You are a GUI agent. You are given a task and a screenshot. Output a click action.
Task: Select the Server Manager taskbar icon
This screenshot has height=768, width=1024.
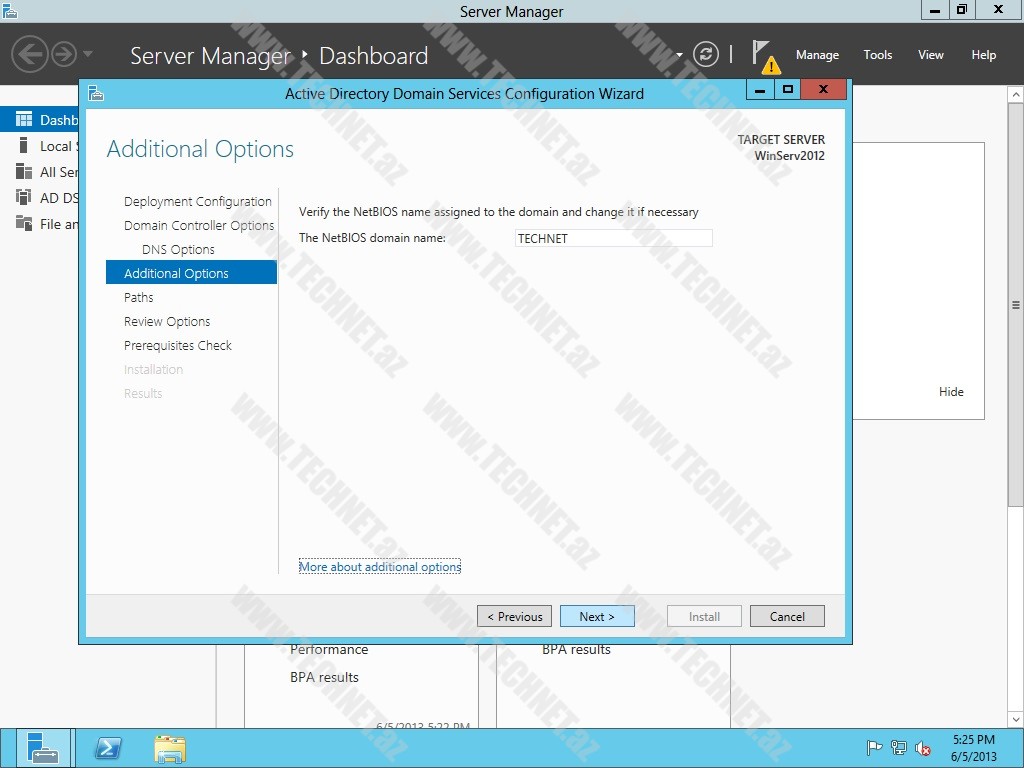click(x=45, y=748)
